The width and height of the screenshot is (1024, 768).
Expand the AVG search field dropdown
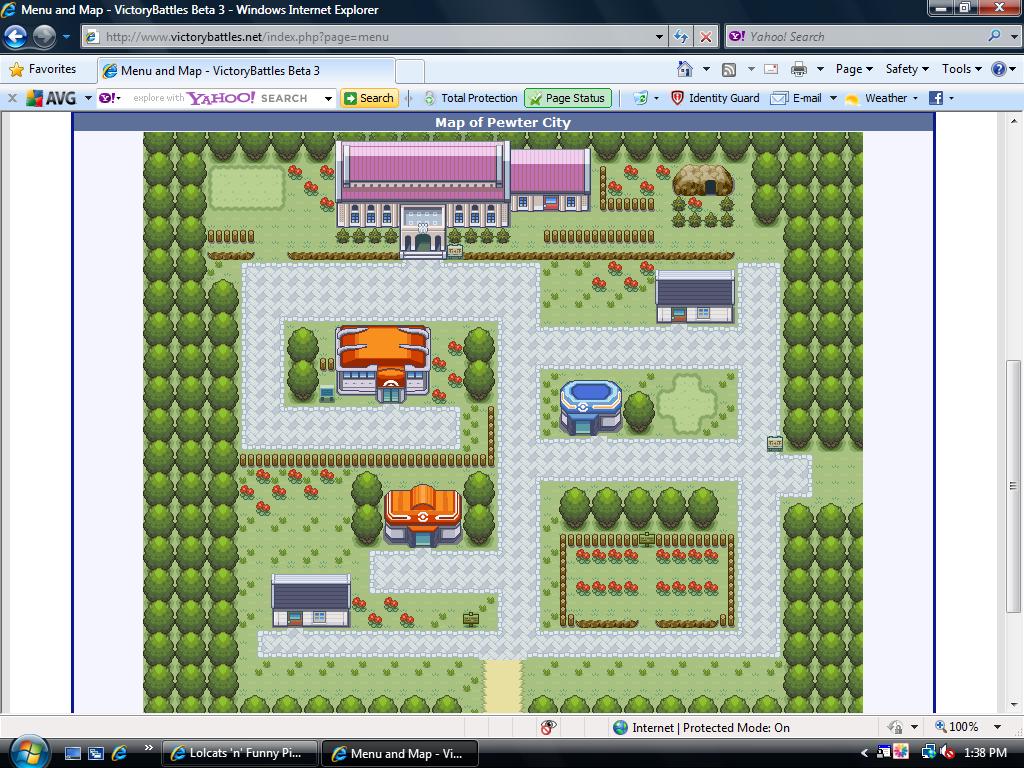[328, 98]
